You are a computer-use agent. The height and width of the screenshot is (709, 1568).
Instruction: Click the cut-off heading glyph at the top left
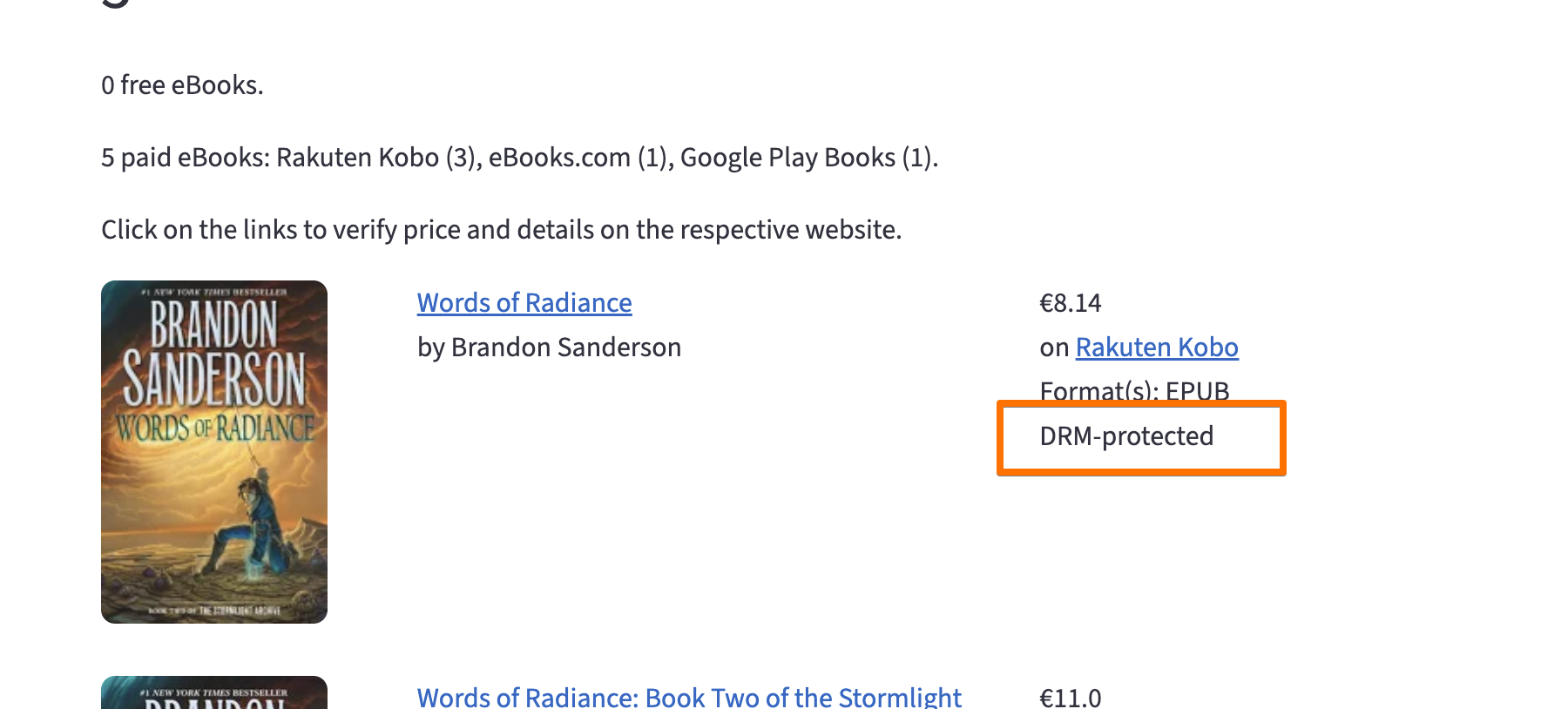point(116,3)
